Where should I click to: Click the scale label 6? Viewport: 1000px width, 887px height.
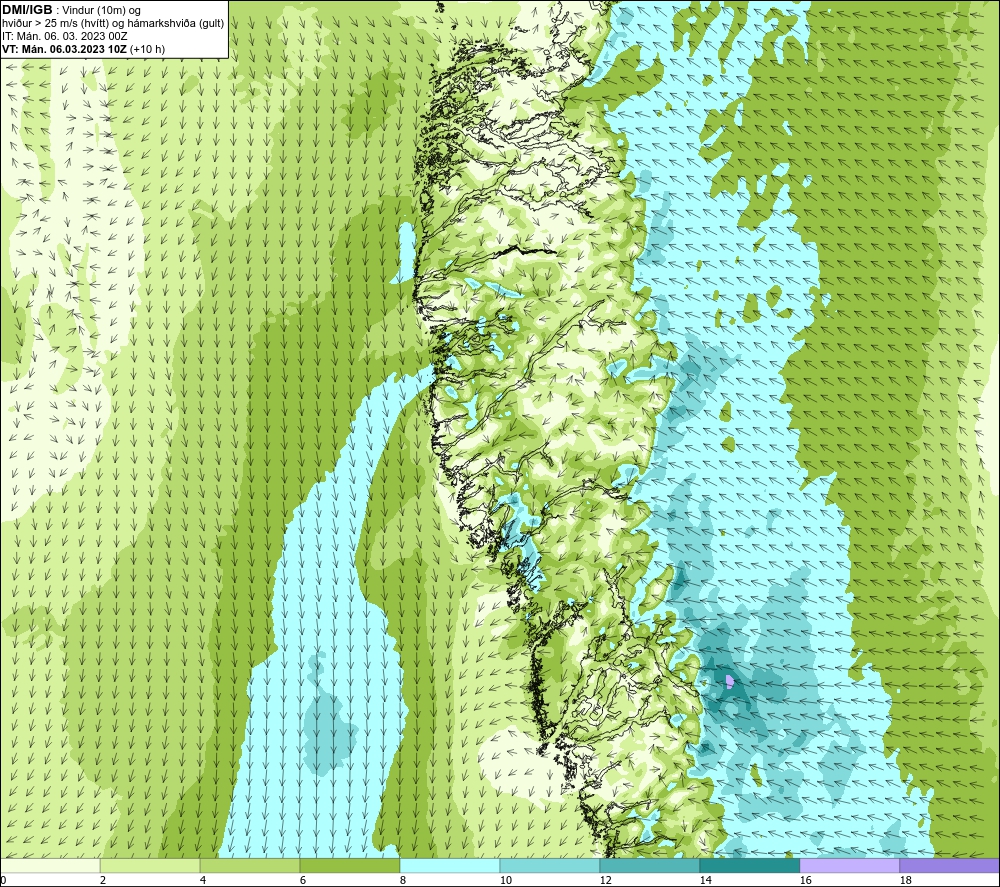coord(303,881)
